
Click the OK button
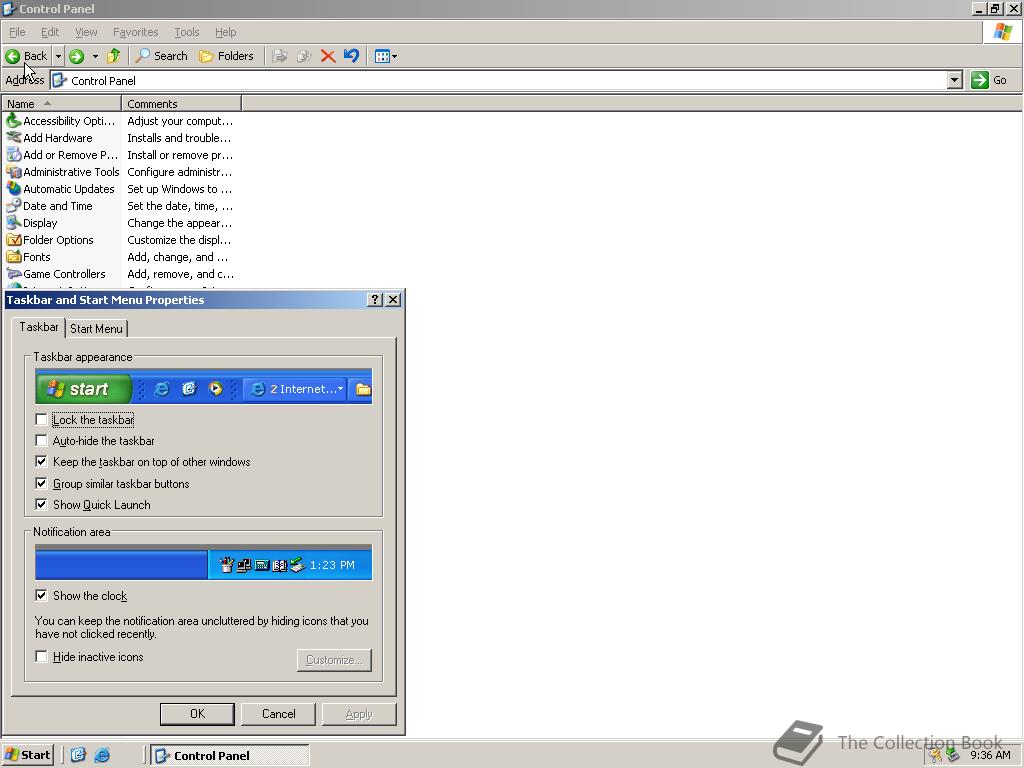(197, 714)
